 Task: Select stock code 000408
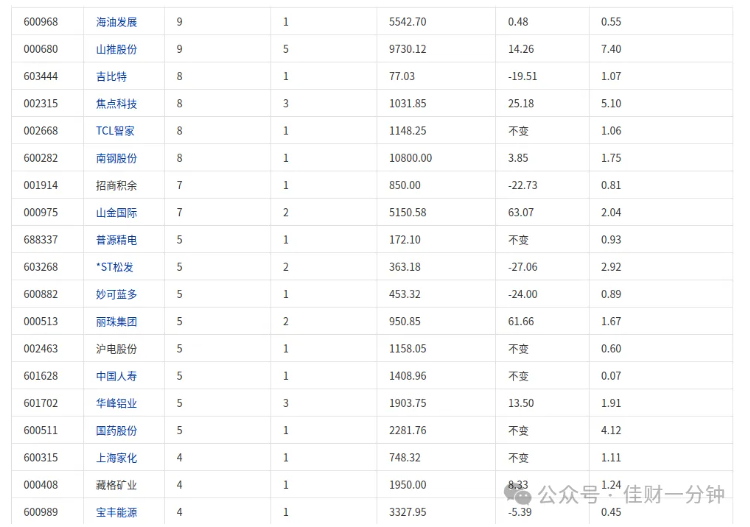41,485
